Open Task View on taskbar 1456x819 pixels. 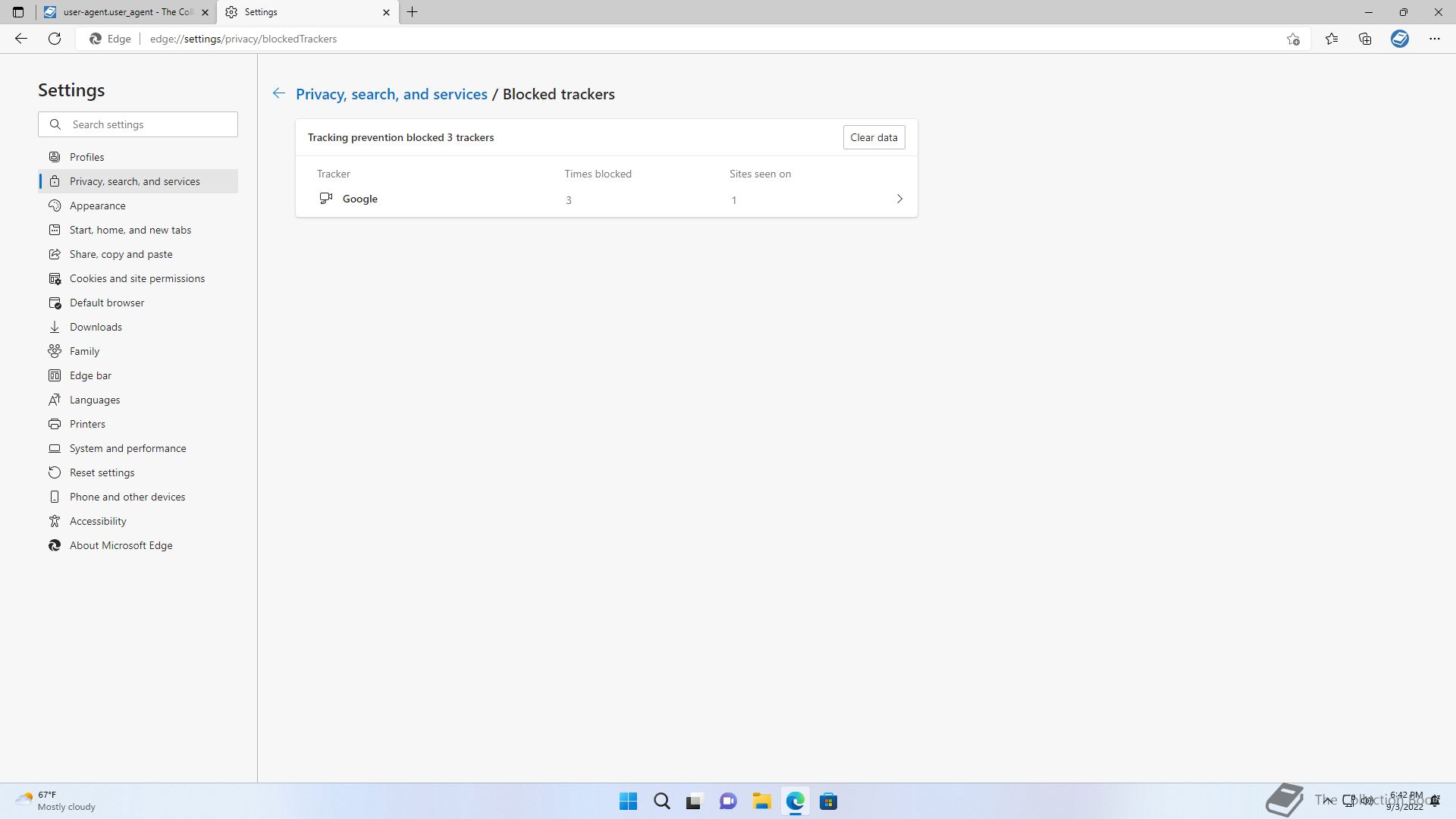coord(695,801)
